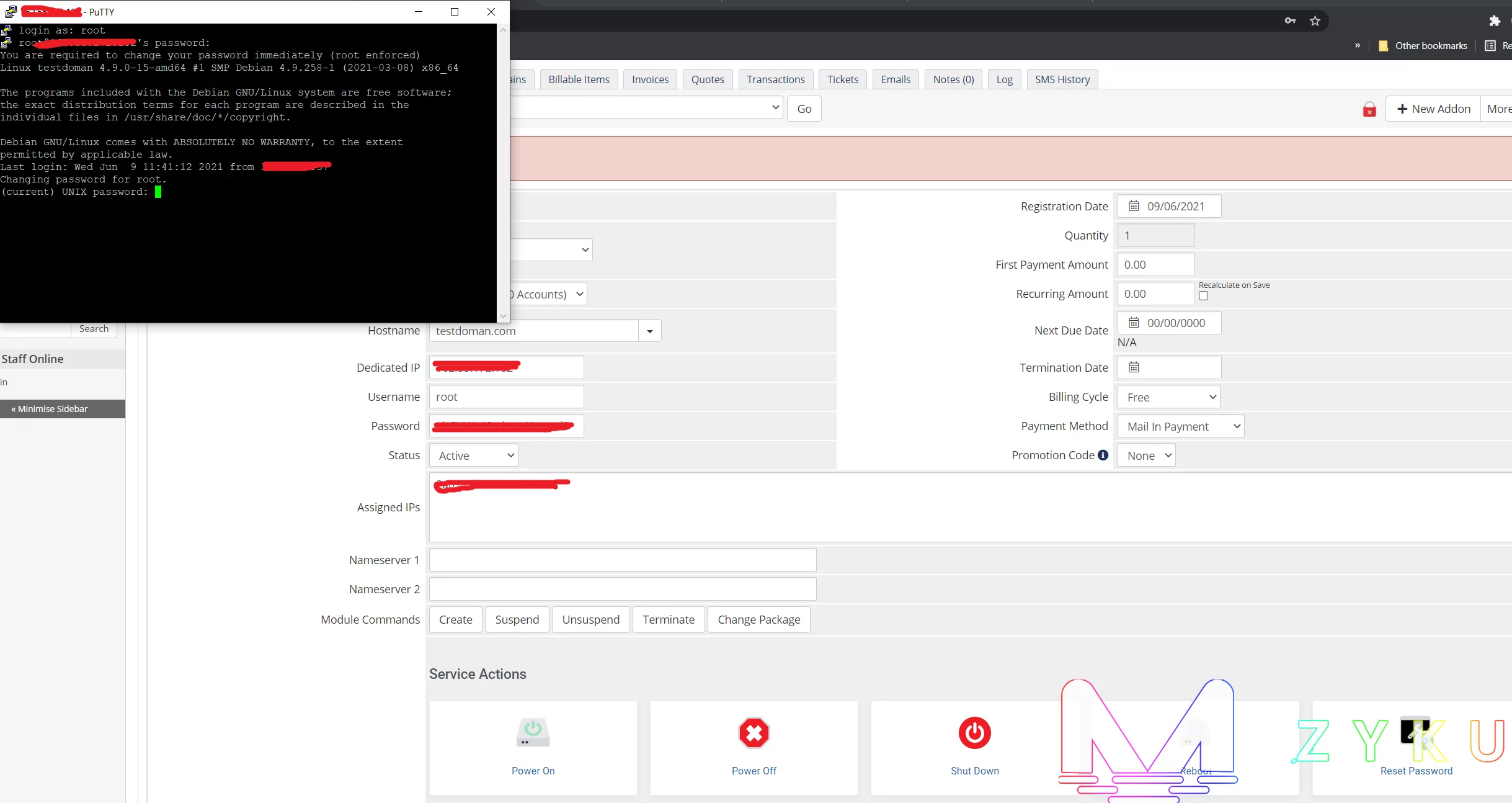Open the Billing Cycle dropdown
The height and width of the screenshot is (803, 1512).
coord(1168,397)
